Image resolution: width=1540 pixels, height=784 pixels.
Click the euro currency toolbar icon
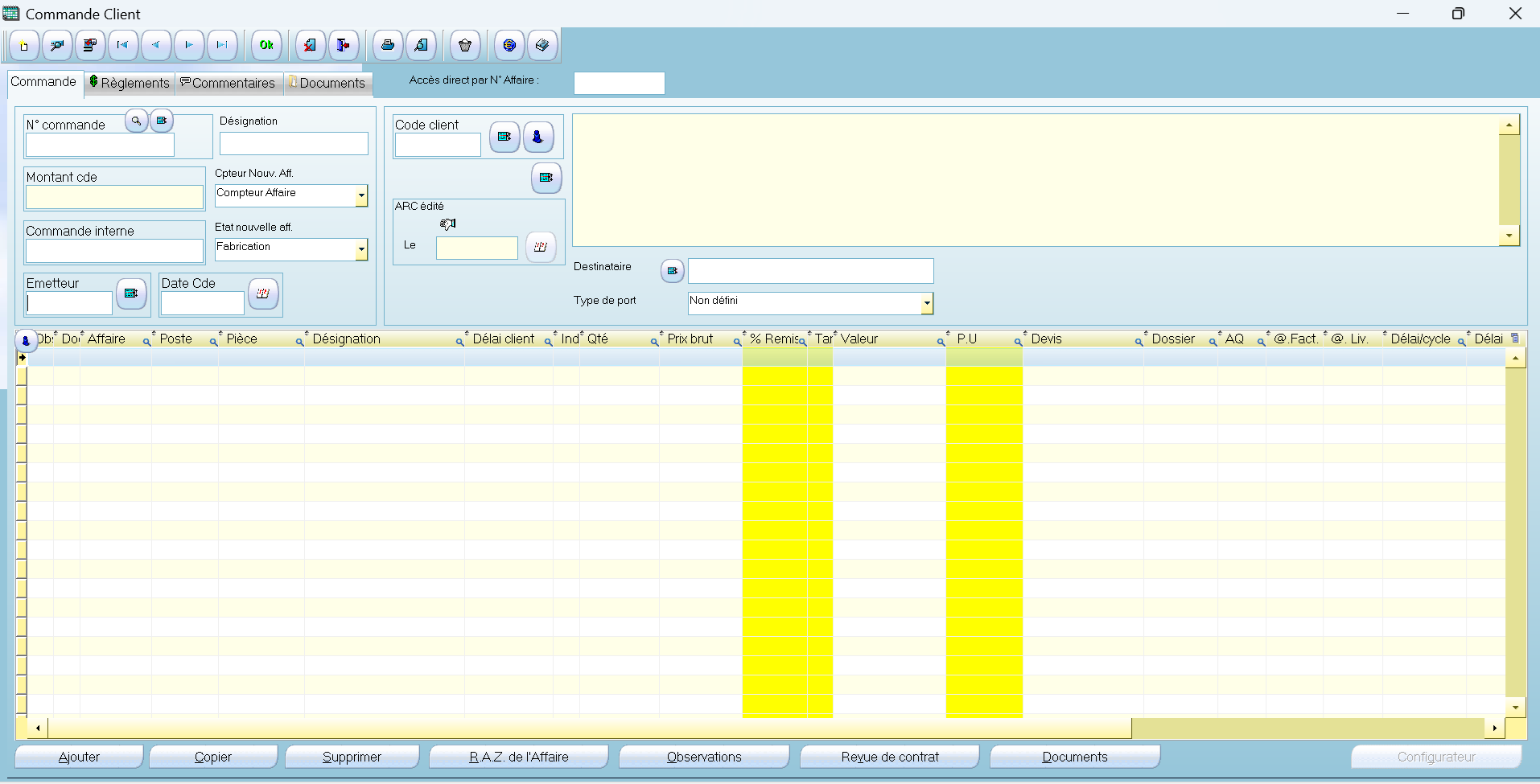coord(509,46)
